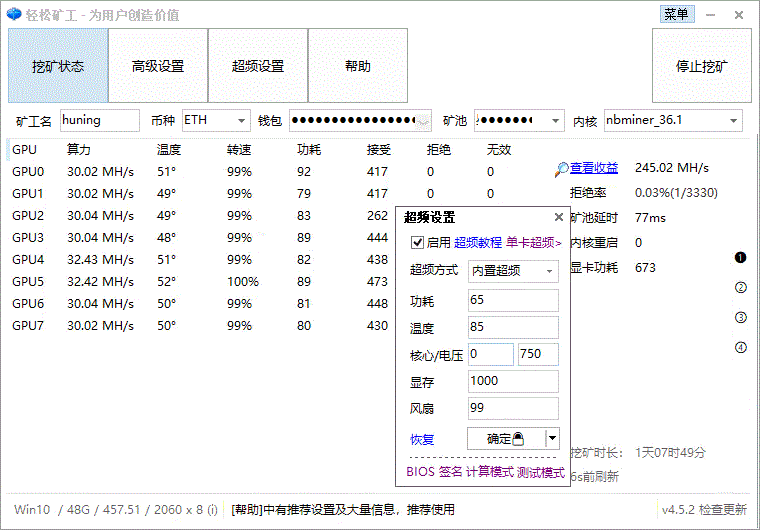Viewport: 760px width, 530px height.
Task: Click the 计算模式 link
Action: click(x=489, y=472)
